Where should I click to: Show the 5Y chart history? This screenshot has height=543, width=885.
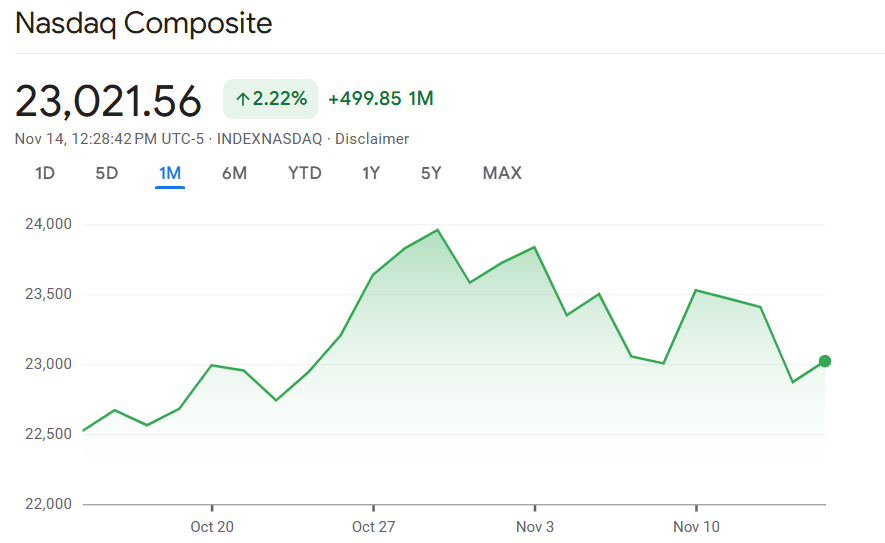click(431, 173)
